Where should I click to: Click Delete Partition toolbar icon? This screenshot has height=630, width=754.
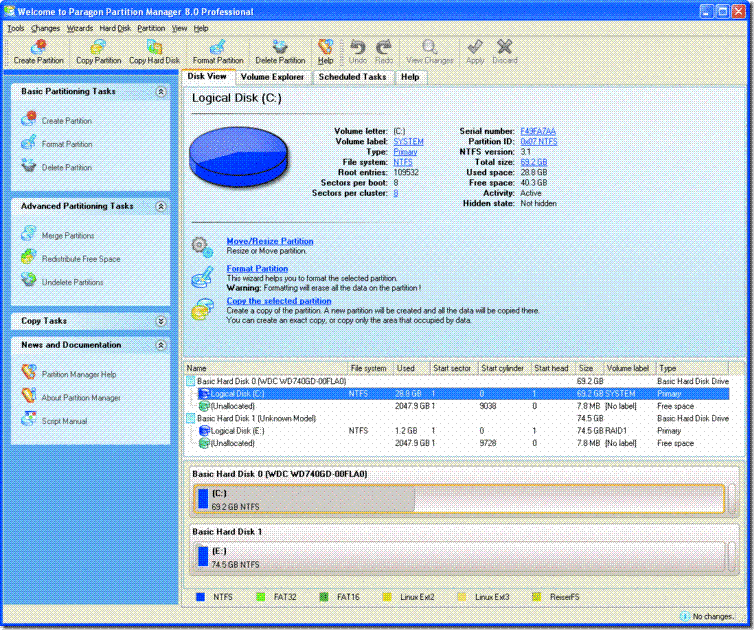pyautogui.click(x=280, y=47)
